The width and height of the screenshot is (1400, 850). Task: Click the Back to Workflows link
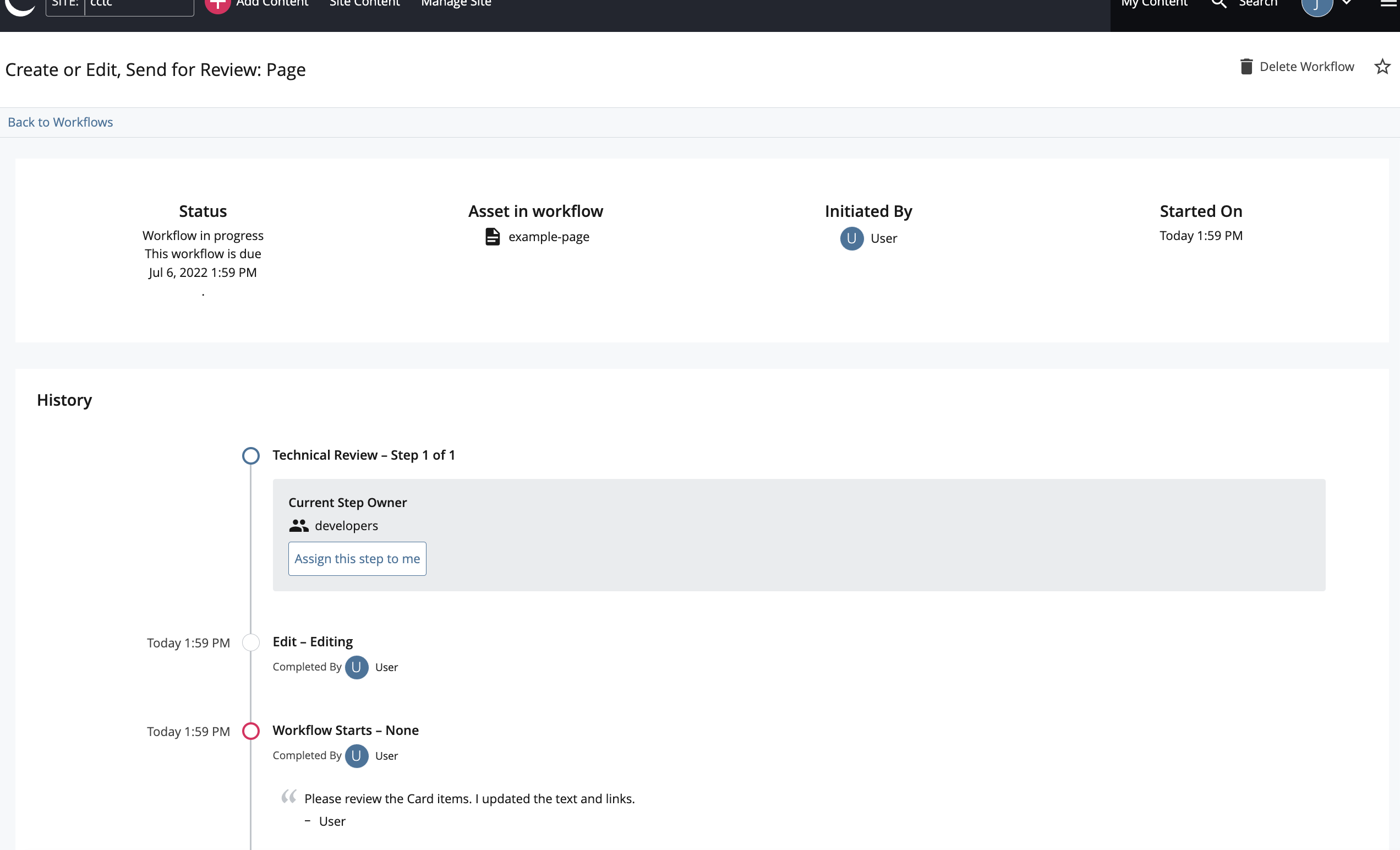point(60,121)
